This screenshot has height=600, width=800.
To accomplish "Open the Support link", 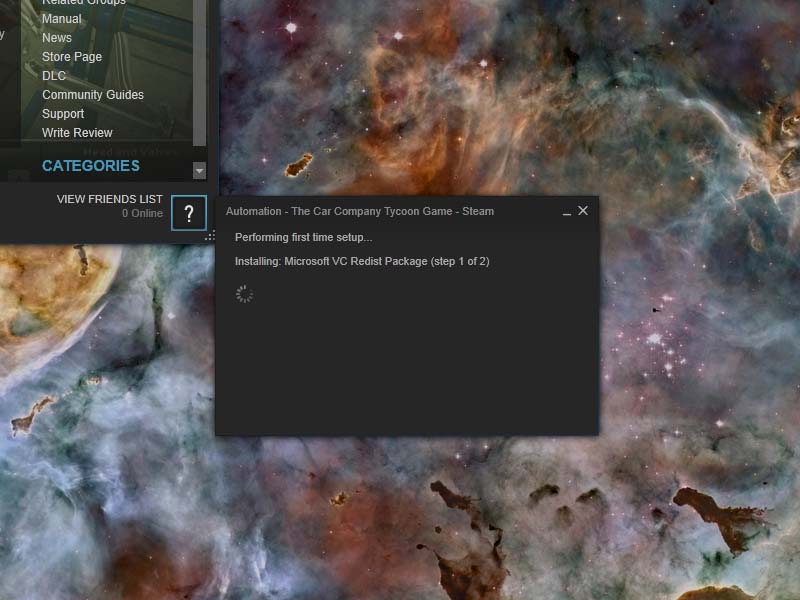I will click(63, 114).
